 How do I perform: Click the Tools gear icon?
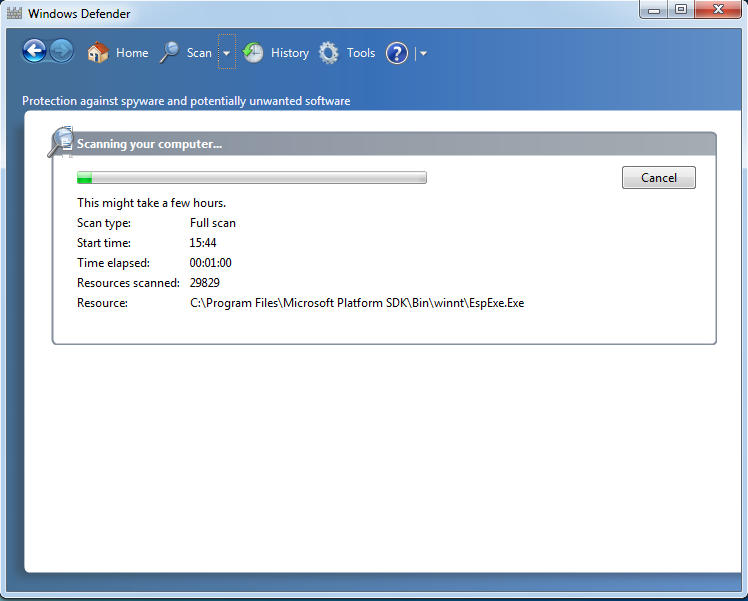pyautogui.click(x=329, y=53)
